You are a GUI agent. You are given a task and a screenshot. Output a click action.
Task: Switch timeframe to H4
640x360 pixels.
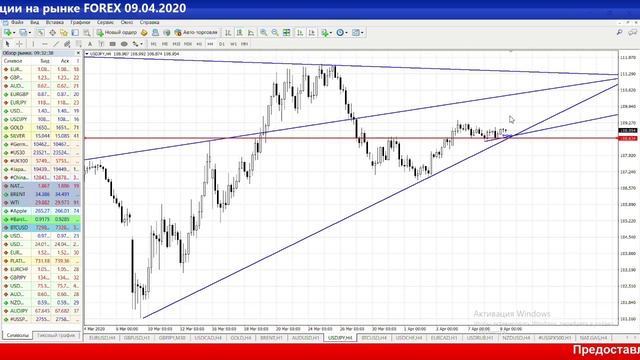point(211,44)
